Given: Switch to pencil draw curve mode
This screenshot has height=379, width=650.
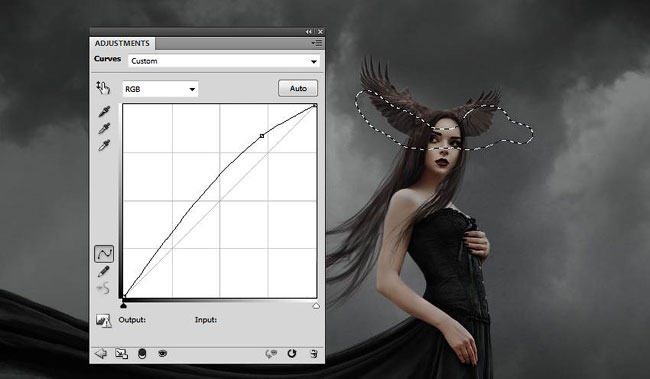Looking at the screenshot, I should [x=103, y=272].
